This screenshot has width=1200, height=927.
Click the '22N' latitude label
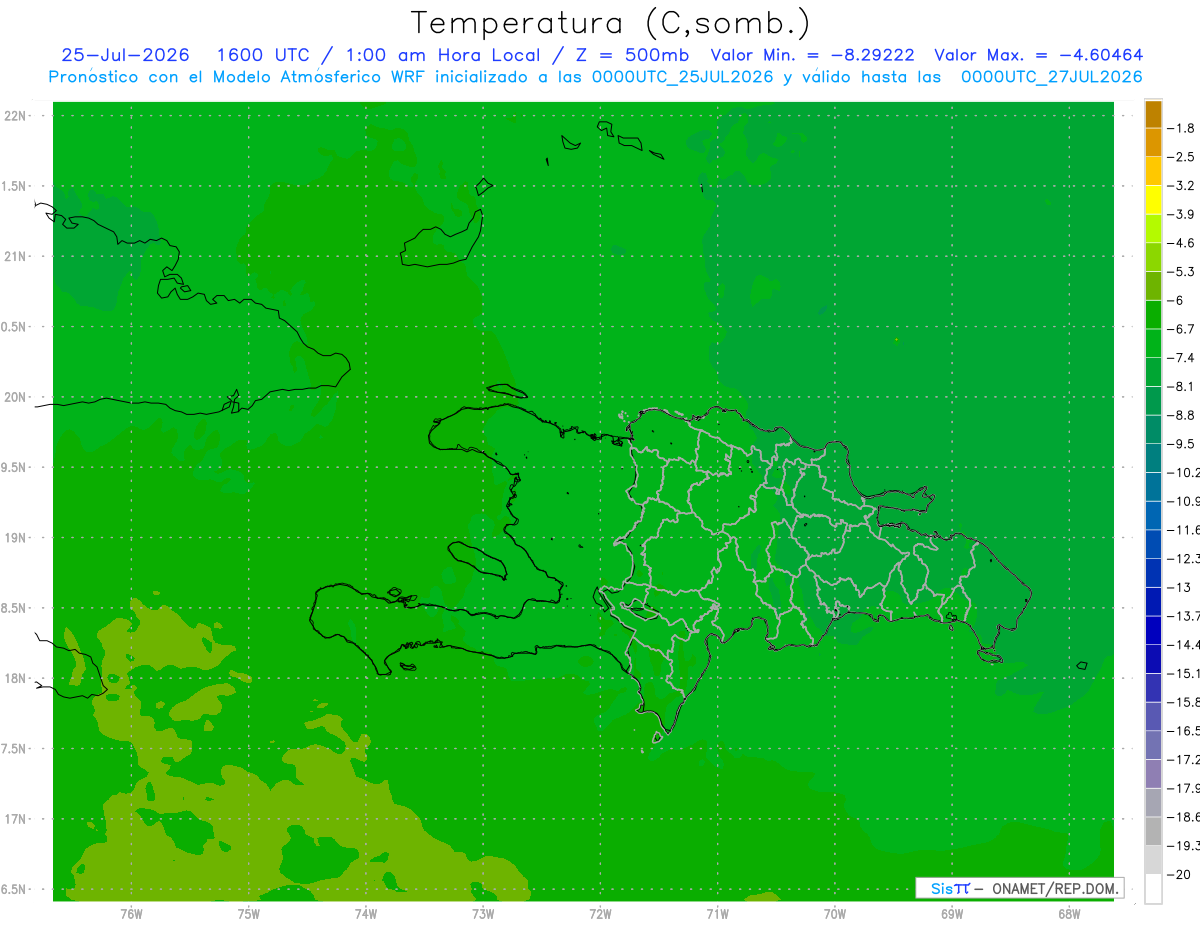pos(14,116)
